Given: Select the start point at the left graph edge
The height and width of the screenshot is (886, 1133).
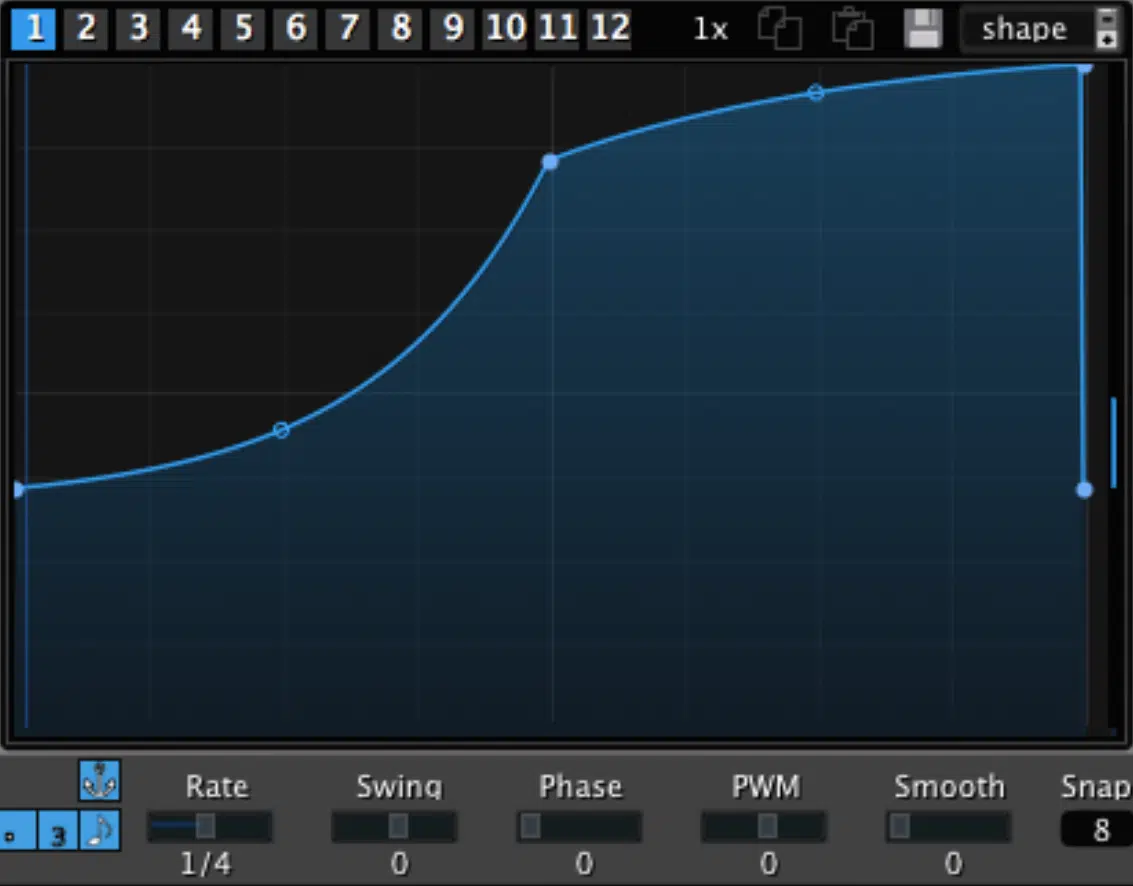Looking at the screenshot, I should click(x=19, y=490).
